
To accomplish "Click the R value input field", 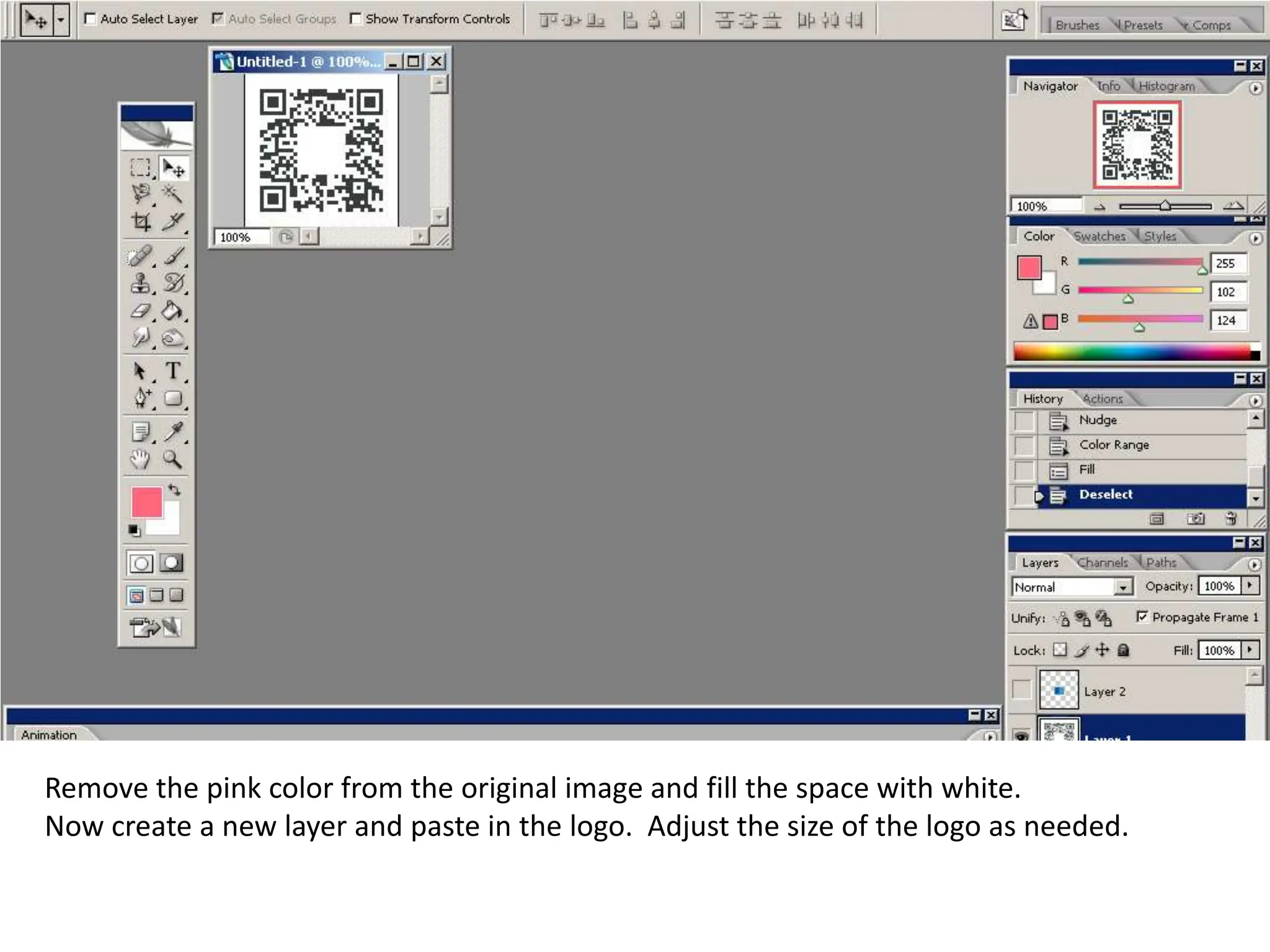I will click(x=1228, y=263).
